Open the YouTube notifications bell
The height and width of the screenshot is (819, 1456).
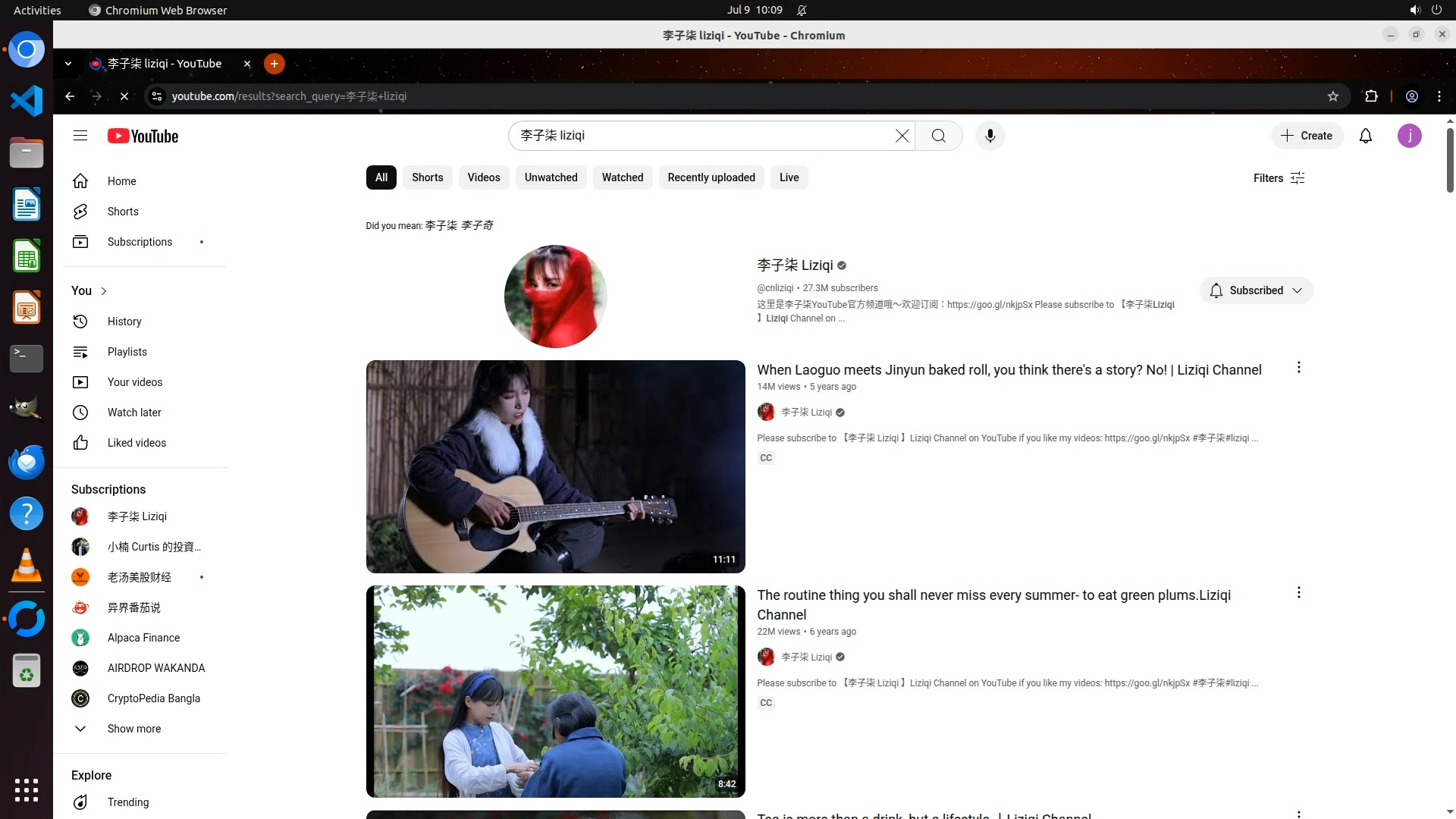point(1365,136)
